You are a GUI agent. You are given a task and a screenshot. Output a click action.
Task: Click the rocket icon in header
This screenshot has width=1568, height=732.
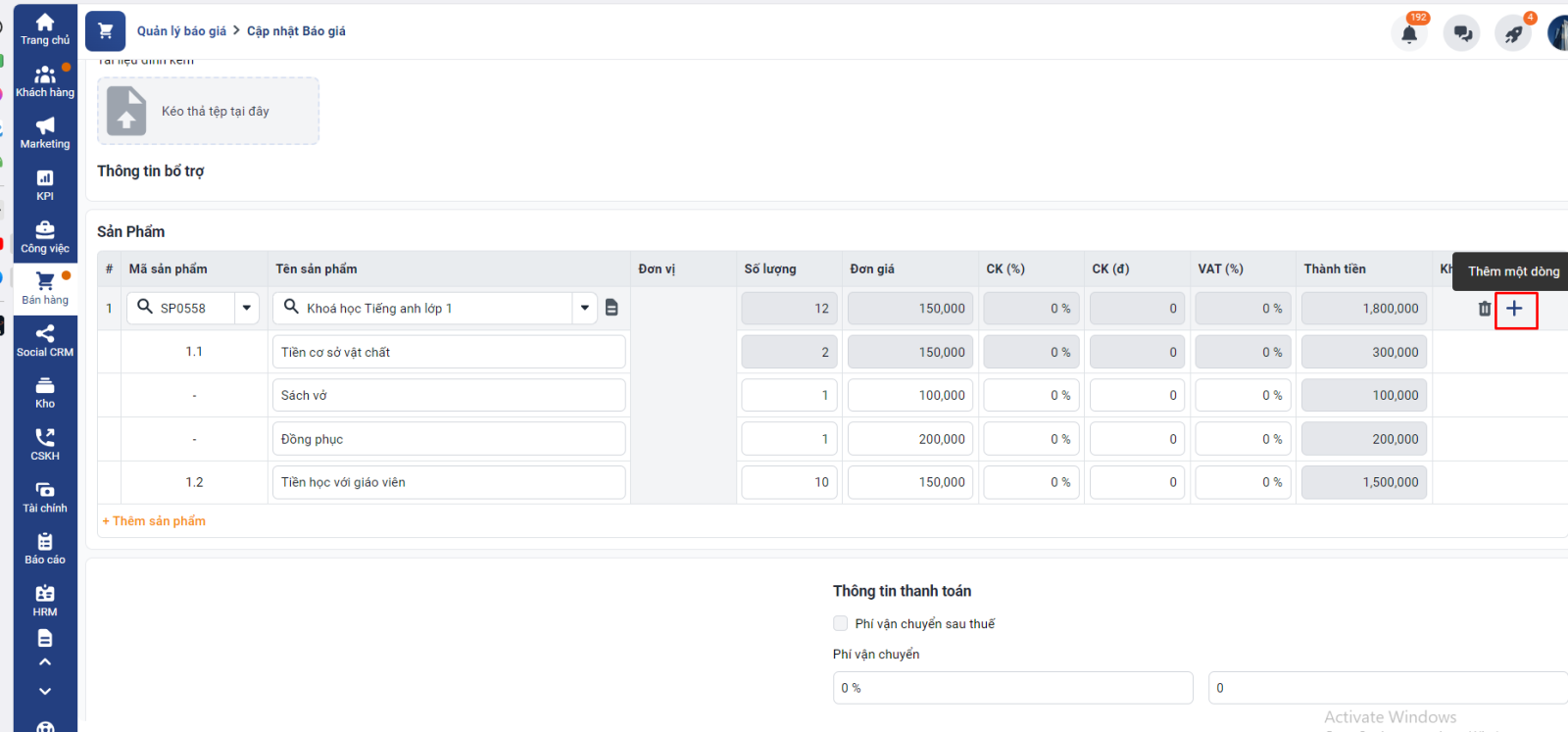pos(1513,34)
